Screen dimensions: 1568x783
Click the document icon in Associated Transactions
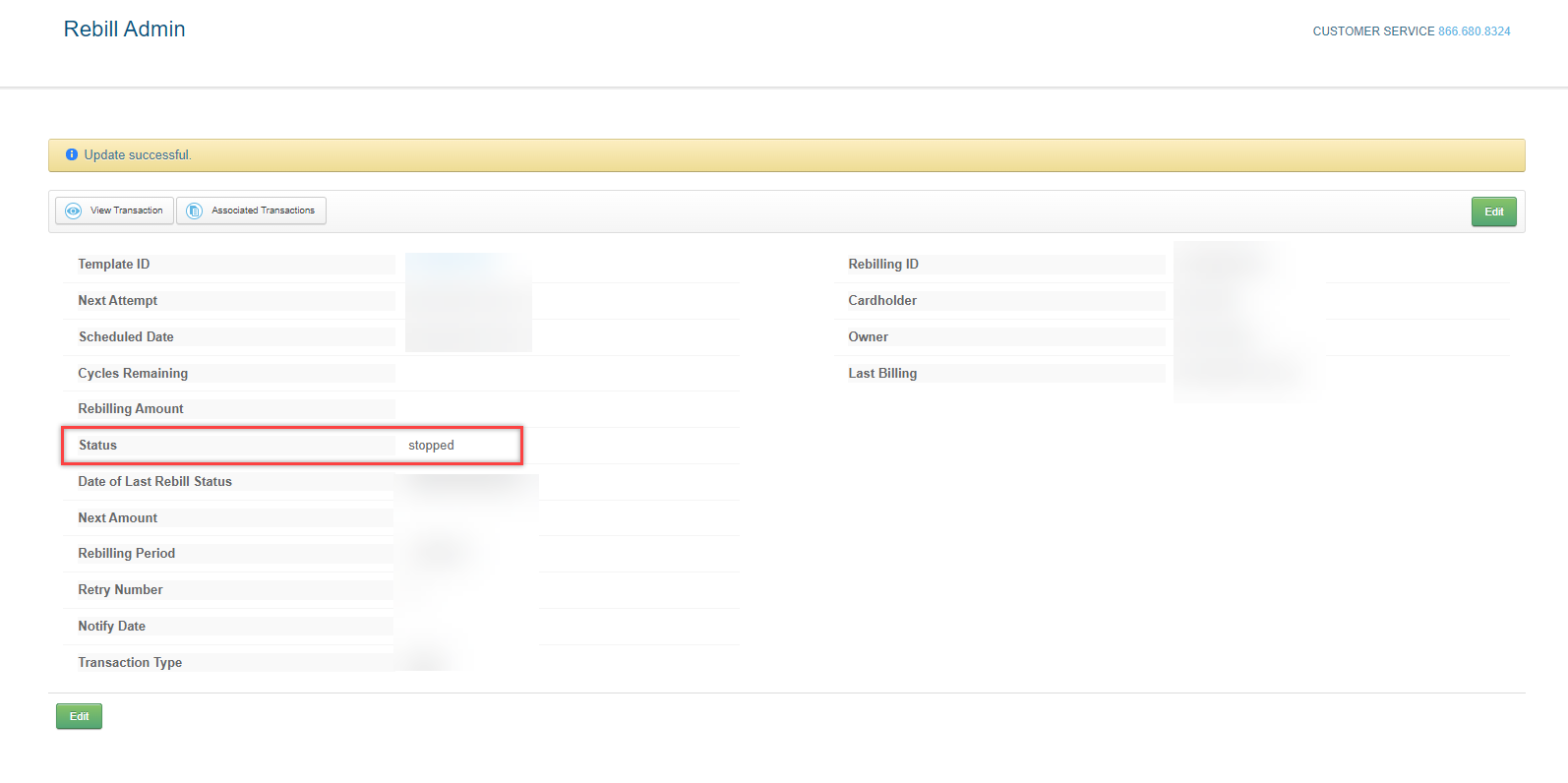[x=195, y=211]
